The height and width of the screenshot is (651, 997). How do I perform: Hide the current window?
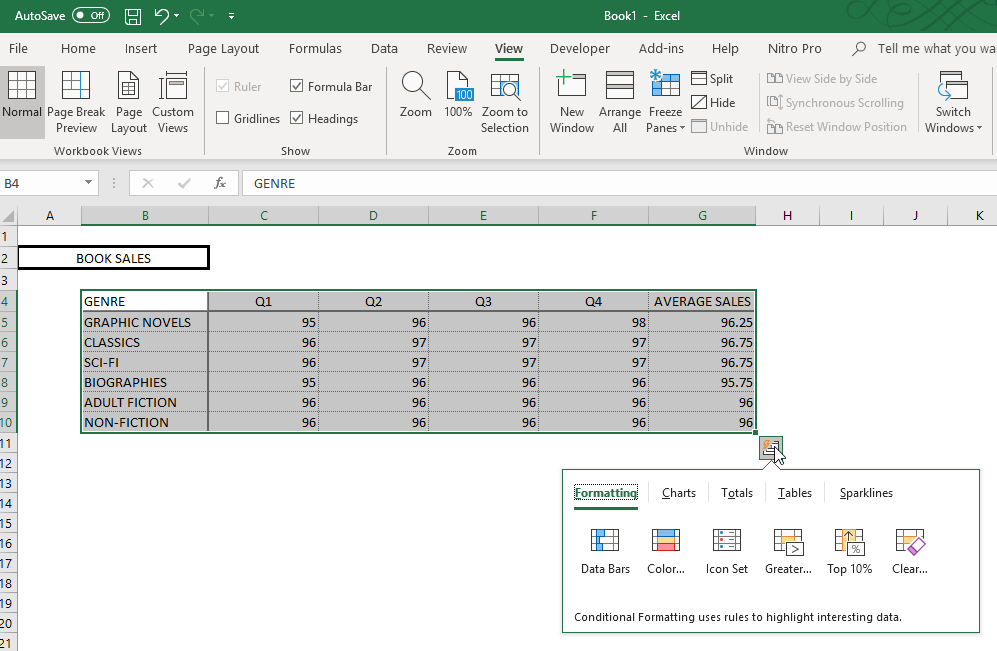(x=713, y=103)
